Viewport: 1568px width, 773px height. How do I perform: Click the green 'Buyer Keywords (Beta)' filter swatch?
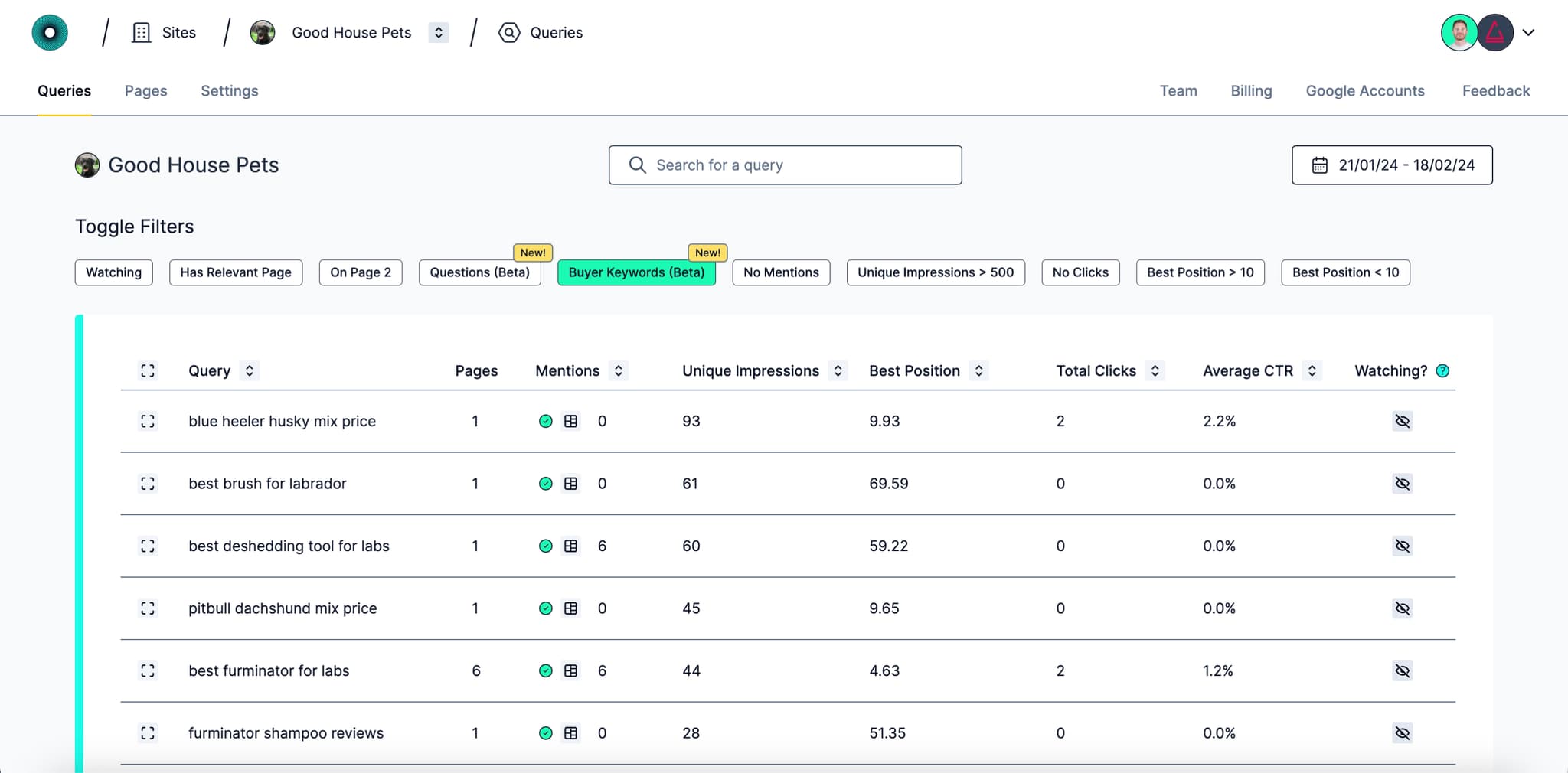point(636,272)
